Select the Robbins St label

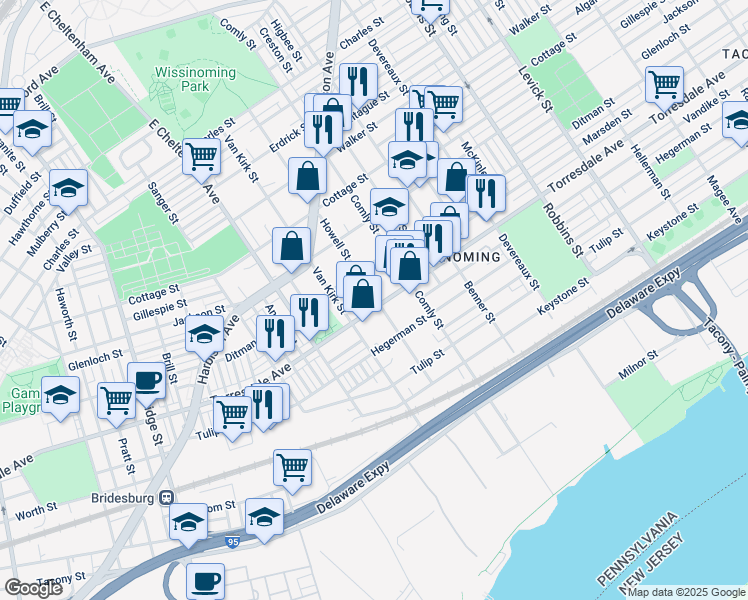[563, 230]
